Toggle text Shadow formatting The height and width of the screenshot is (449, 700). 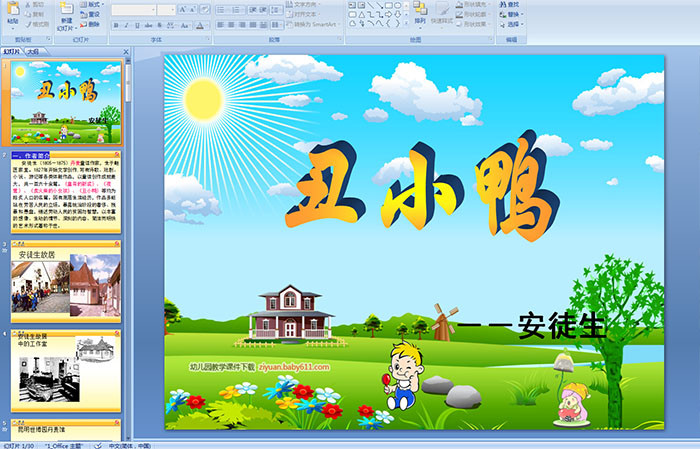point(160,25)
